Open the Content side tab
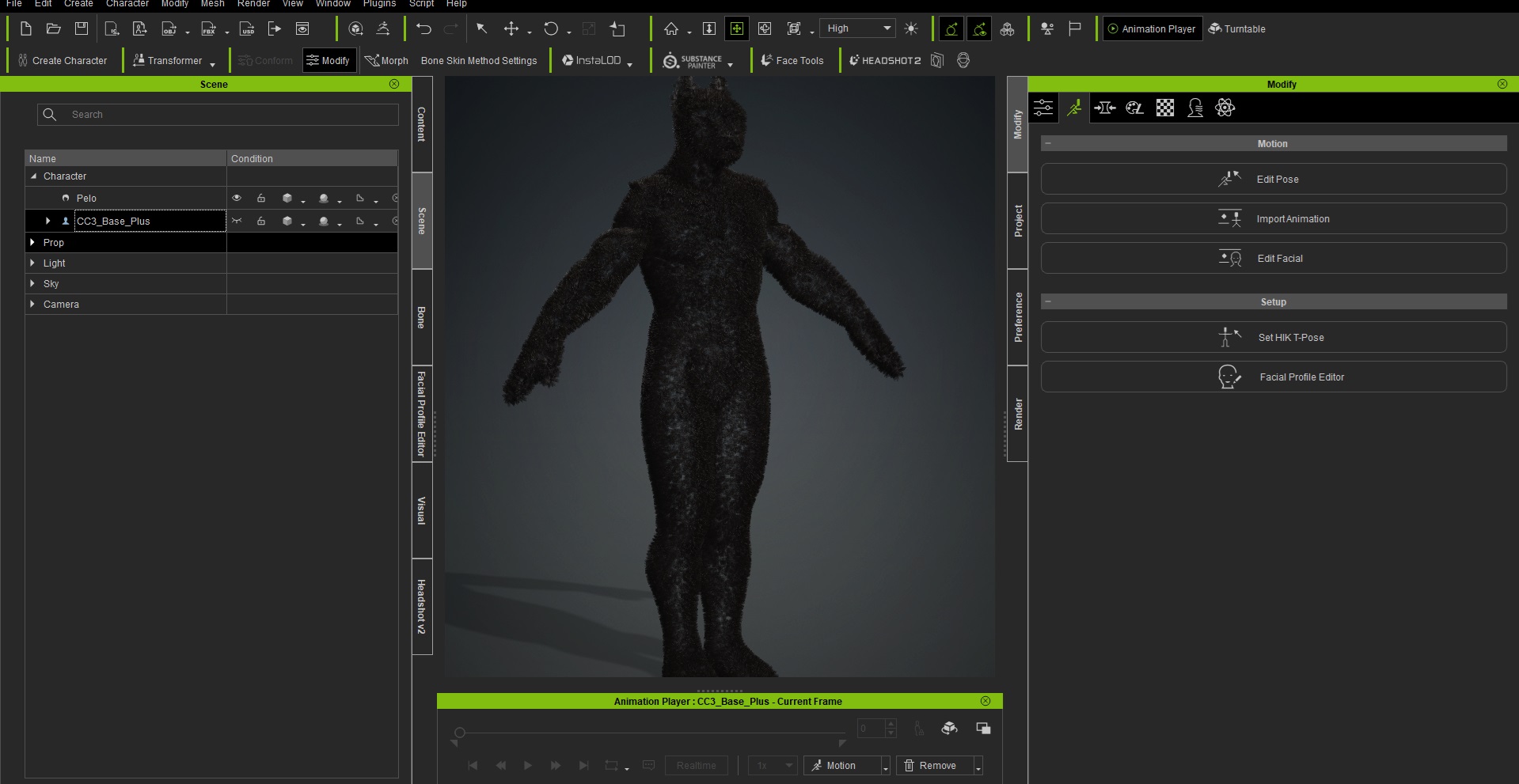Image resolution: width=1519 pixels, height=784 pixels. (x=422, y=124)
